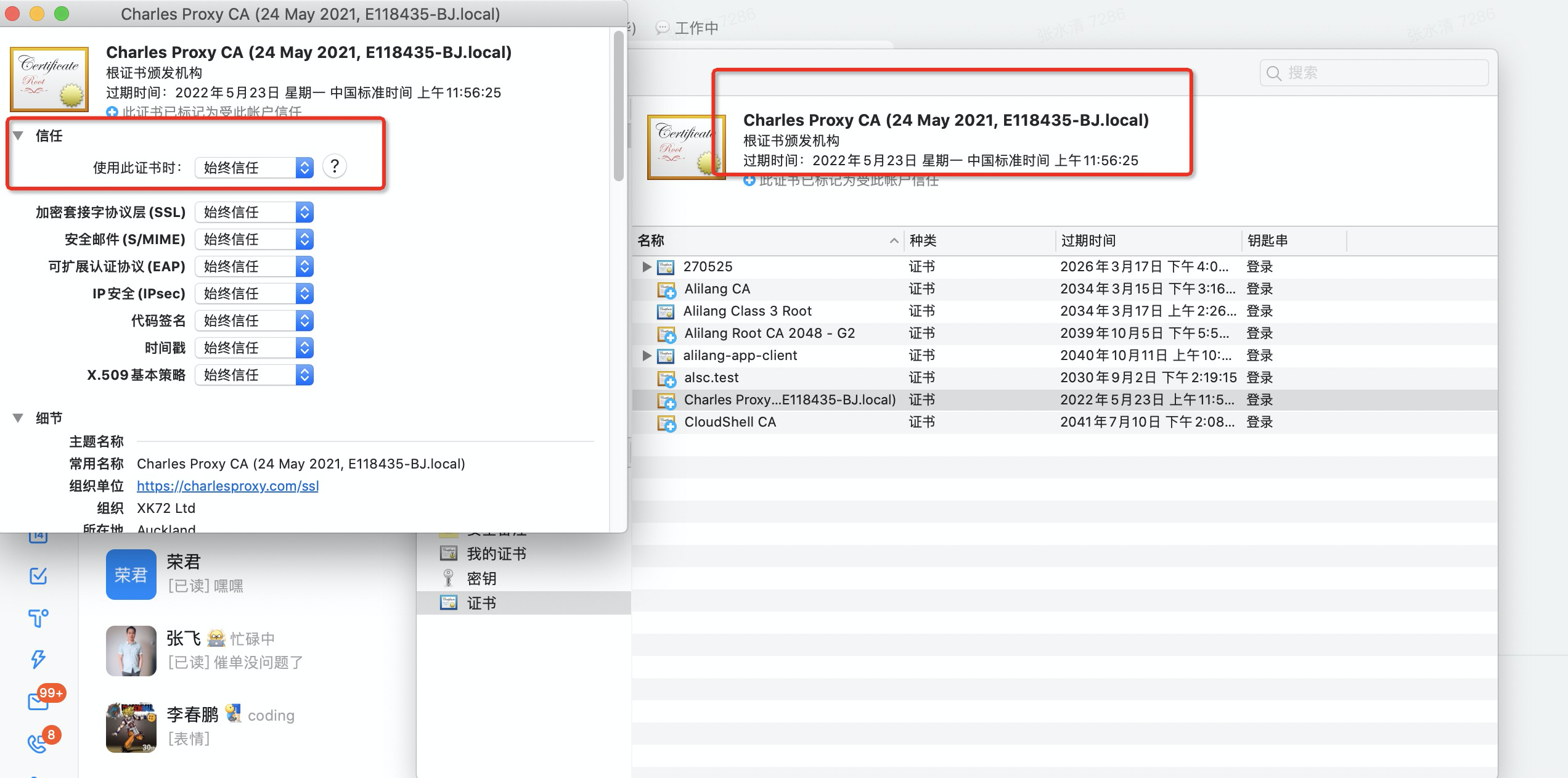This screenshot has width=1568, height=778.
Task: Open the 安全邮件 (S/MIME) trust dropdown
Action: pyautogui.click(x=254, y=239)
